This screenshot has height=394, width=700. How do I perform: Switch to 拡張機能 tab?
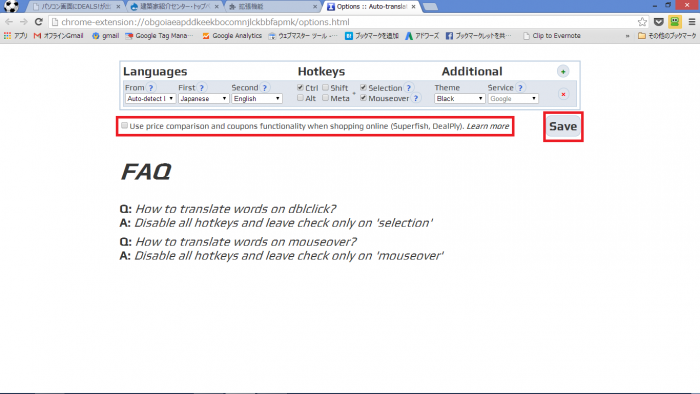tap(272, 7)
